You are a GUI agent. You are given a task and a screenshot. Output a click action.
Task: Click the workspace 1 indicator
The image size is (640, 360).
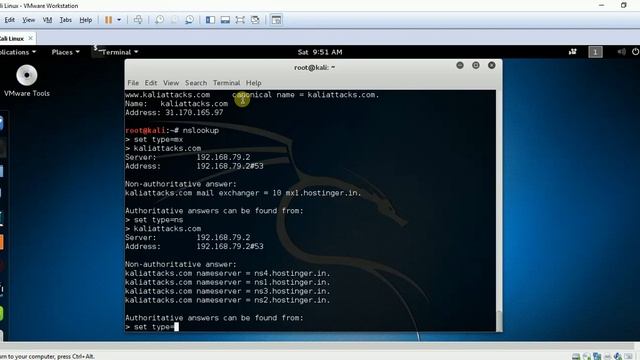[595, 52]
